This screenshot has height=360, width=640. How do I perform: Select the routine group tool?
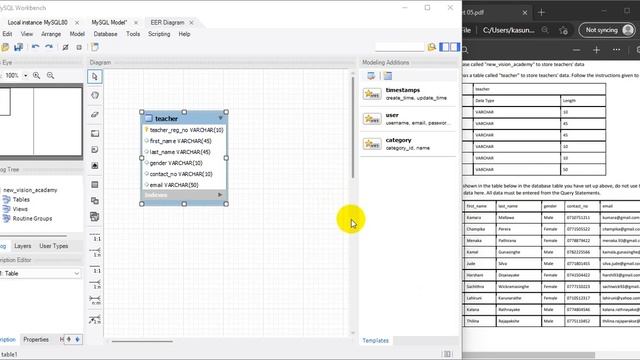pyautogui.click(x=95, y=216)
